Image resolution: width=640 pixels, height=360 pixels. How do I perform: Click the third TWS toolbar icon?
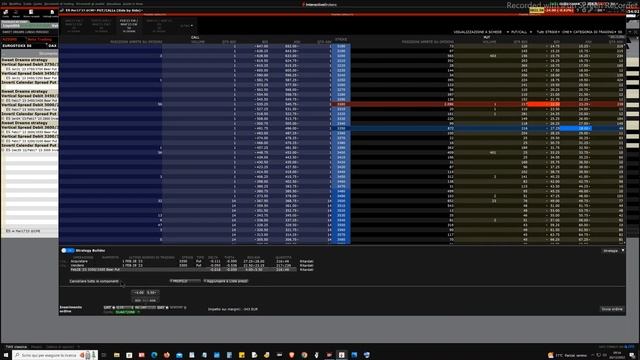[x=31, y=13]
